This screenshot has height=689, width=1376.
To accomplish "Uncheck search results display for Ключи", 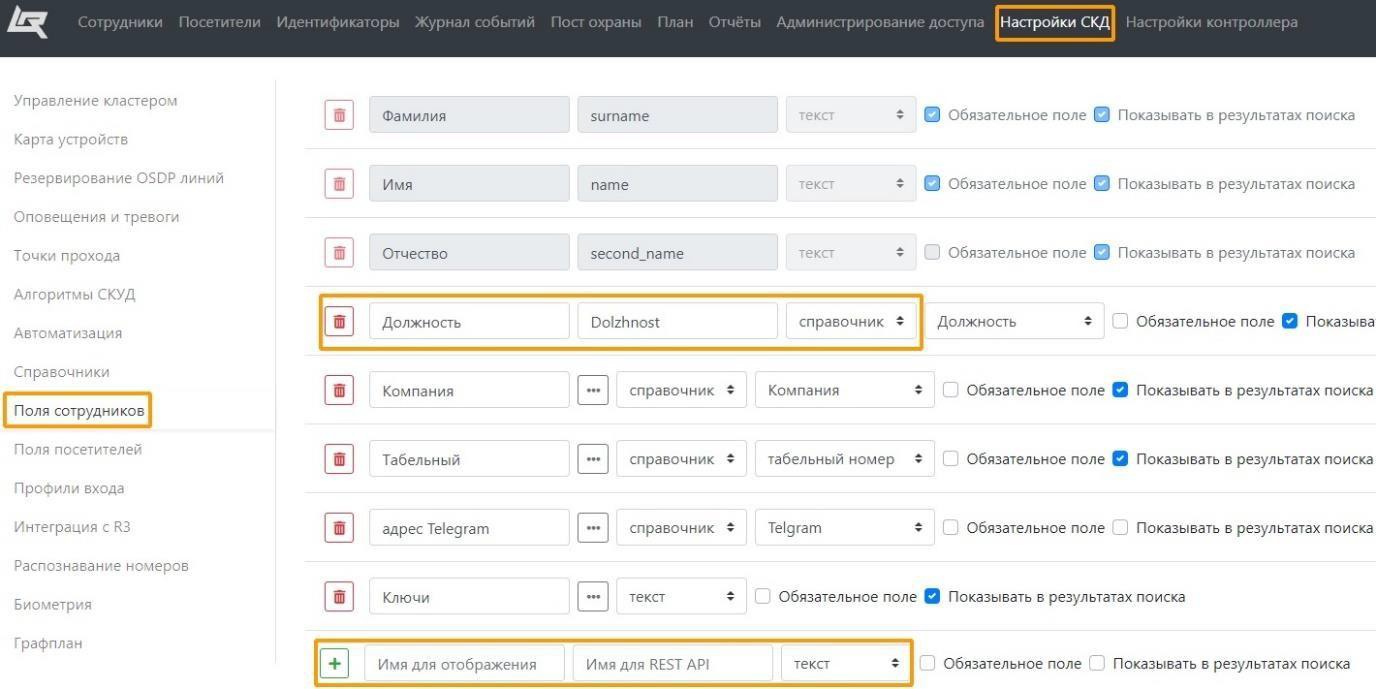I will (932, 596).
